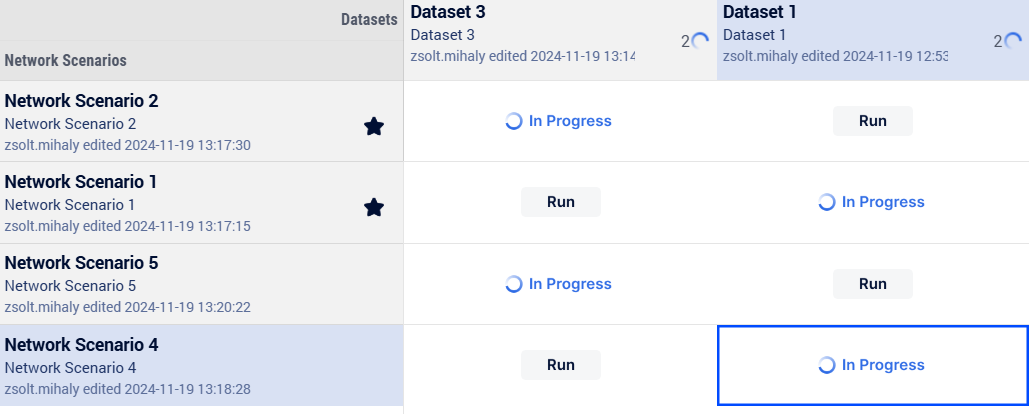1036x414 pixels.
Task: Select the Network Scenario 1 row header
Action: [x=202, y=203]
